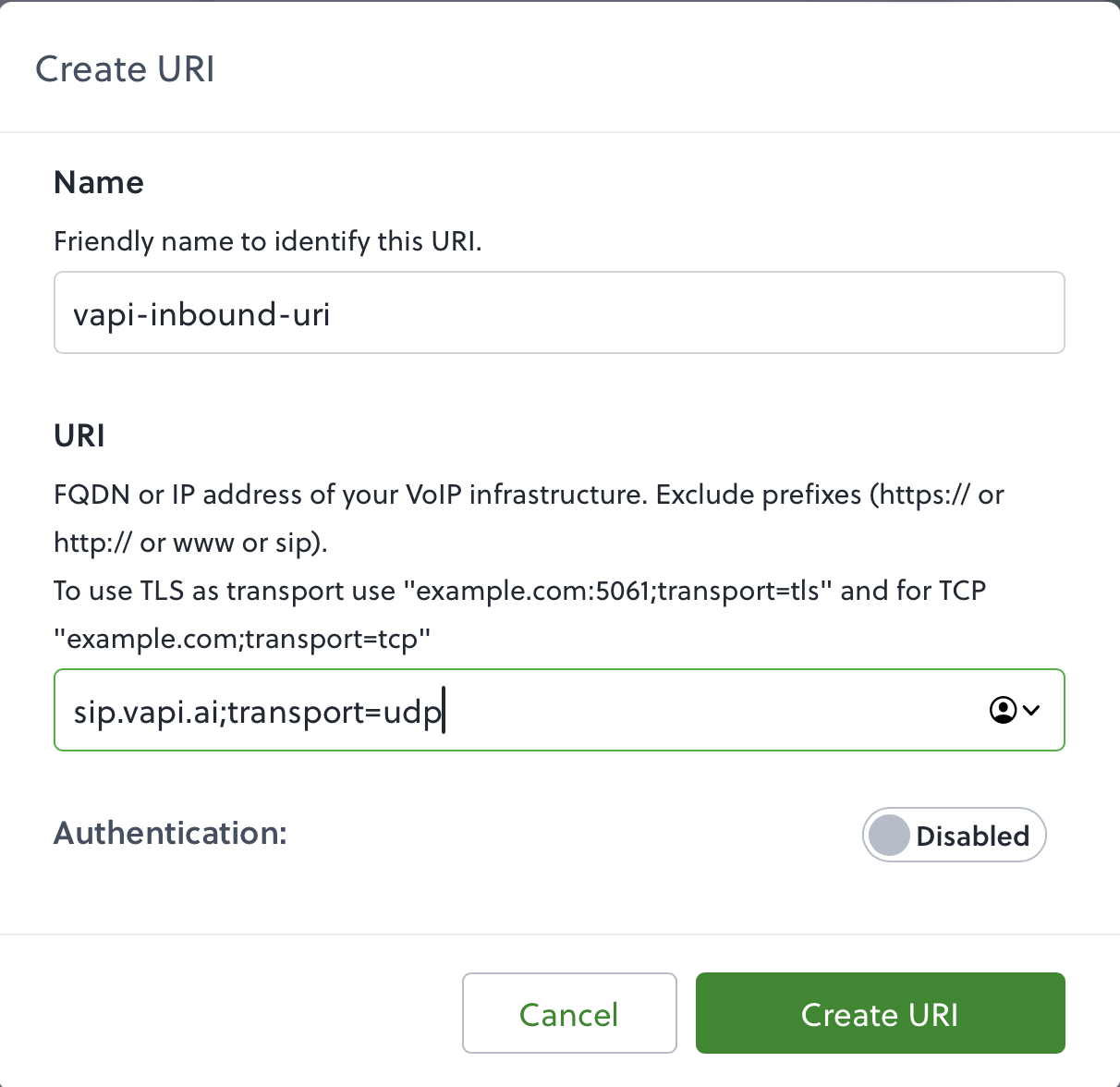Switch Authentication from Disabled to Enabled
Viewport: 1120px width, 1087px height.
point(954,835)
